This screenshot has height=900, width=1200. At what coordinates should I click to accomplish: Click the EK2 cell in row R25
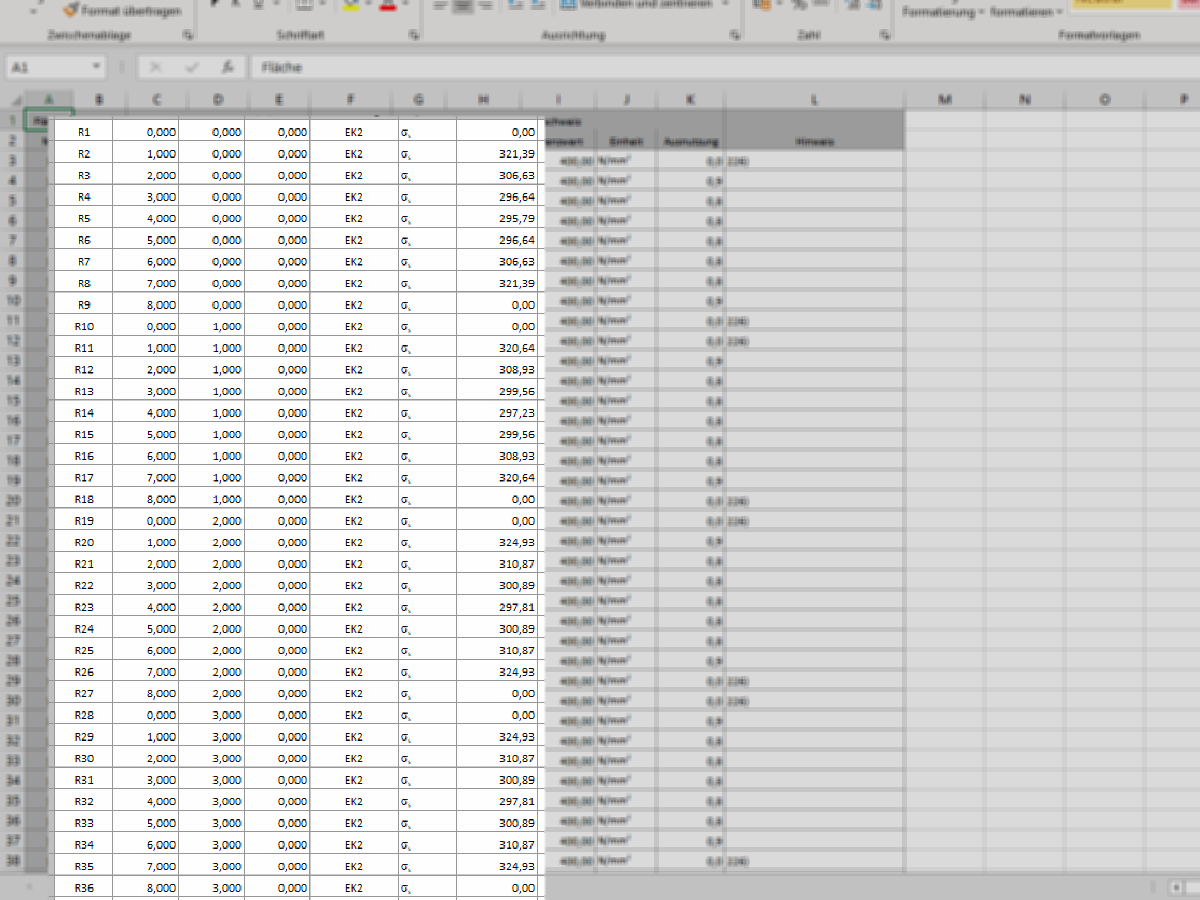(x=354, y=650)
